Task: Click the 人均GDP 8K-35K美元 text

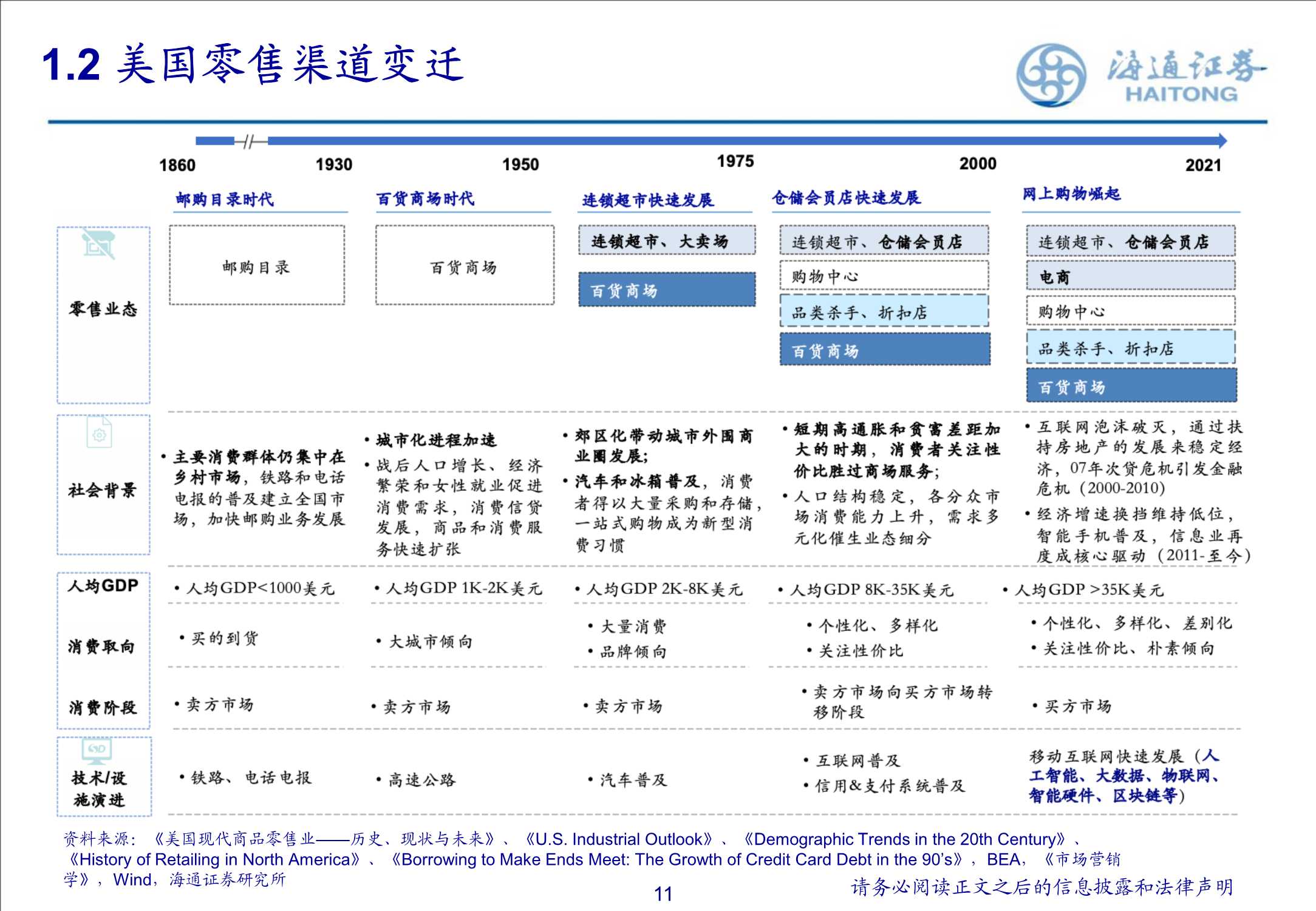Action: [871, 590]
